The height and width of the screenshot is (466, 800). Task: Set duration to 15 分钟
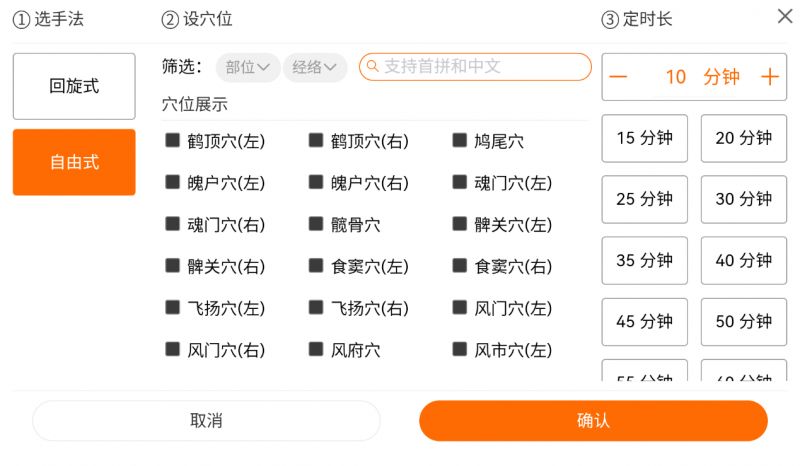coord(644,138)
